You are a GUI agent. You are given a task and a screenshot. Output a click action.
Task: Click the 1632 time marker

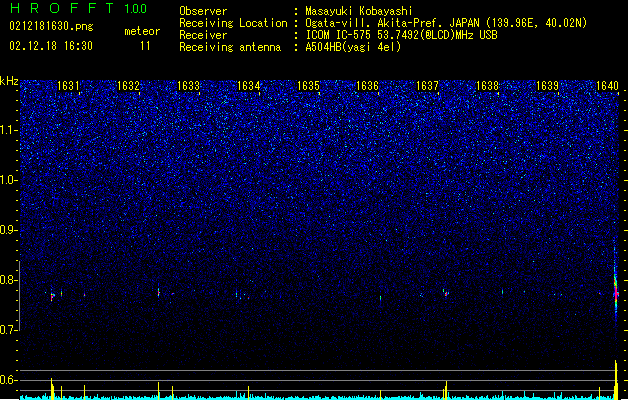(x=128, y=86)
